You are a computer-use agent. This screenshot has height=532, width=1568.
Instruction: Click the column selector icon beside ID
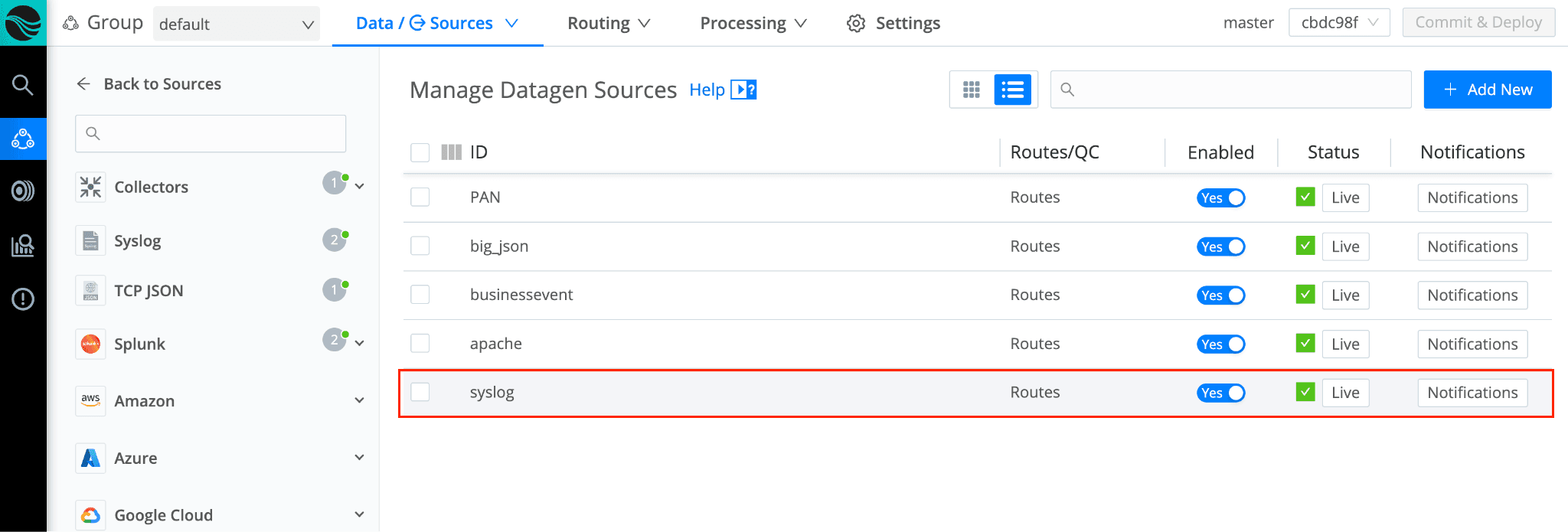coord(451,152)
